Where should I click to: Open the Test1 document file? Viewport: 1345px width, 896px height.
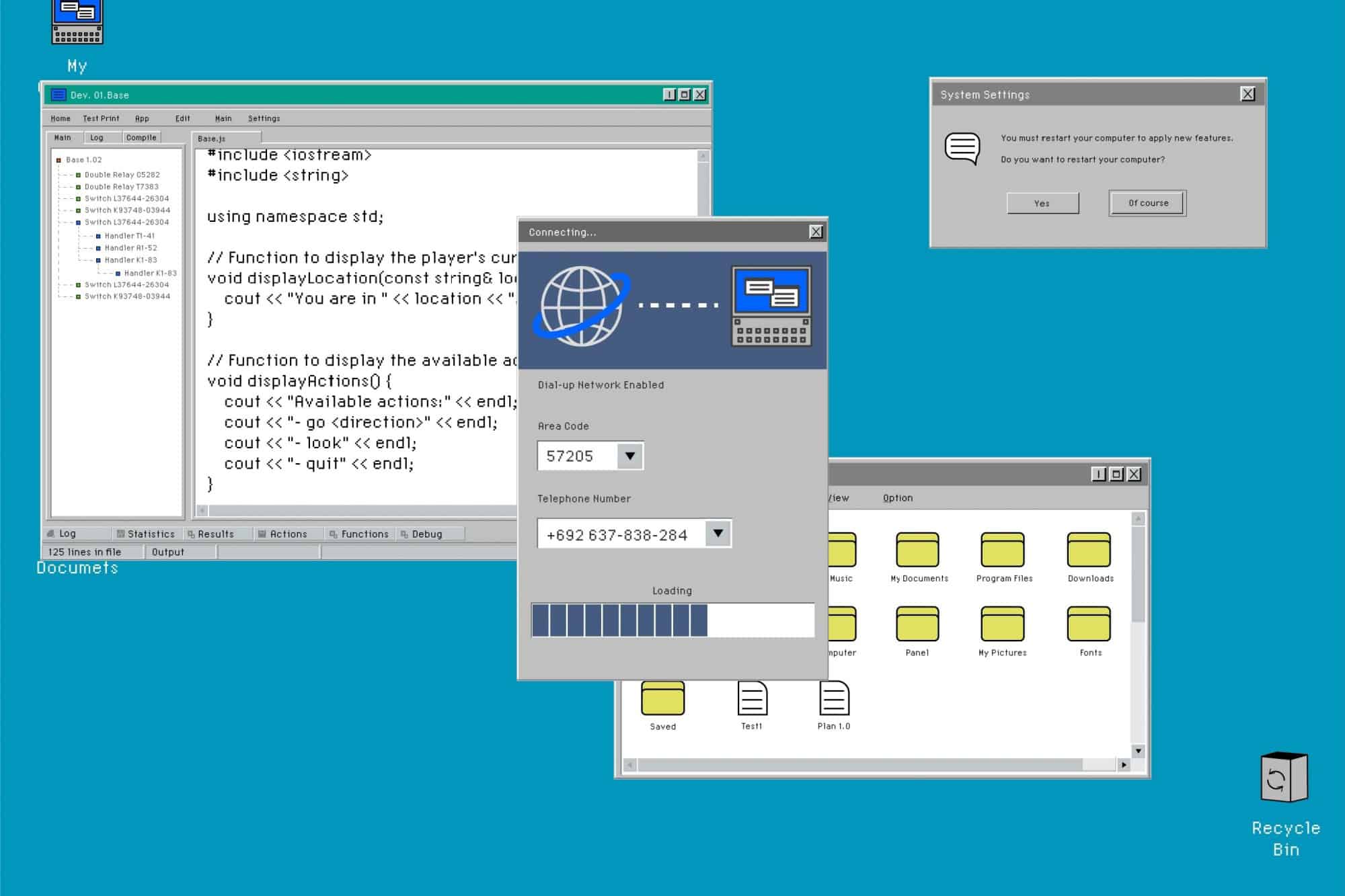[753, 698]
